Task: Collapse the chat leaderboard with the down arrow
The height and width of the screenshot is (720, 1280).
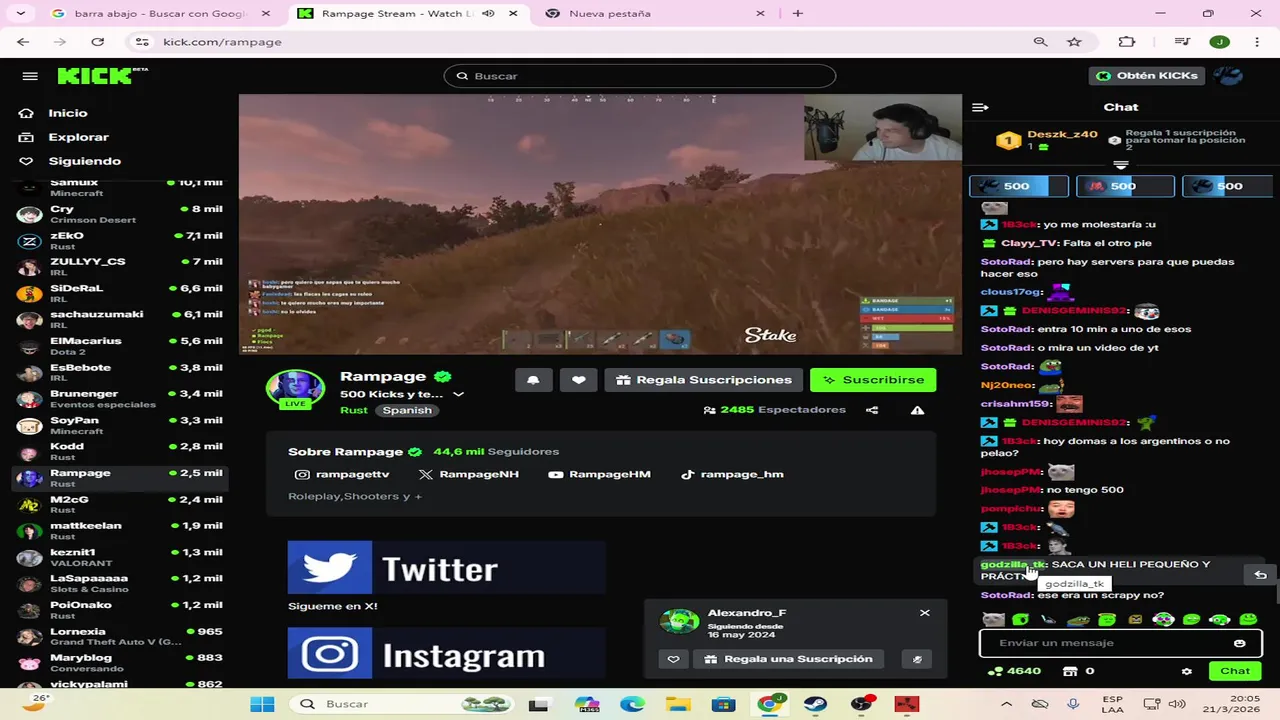Action: coord(1121,165)
